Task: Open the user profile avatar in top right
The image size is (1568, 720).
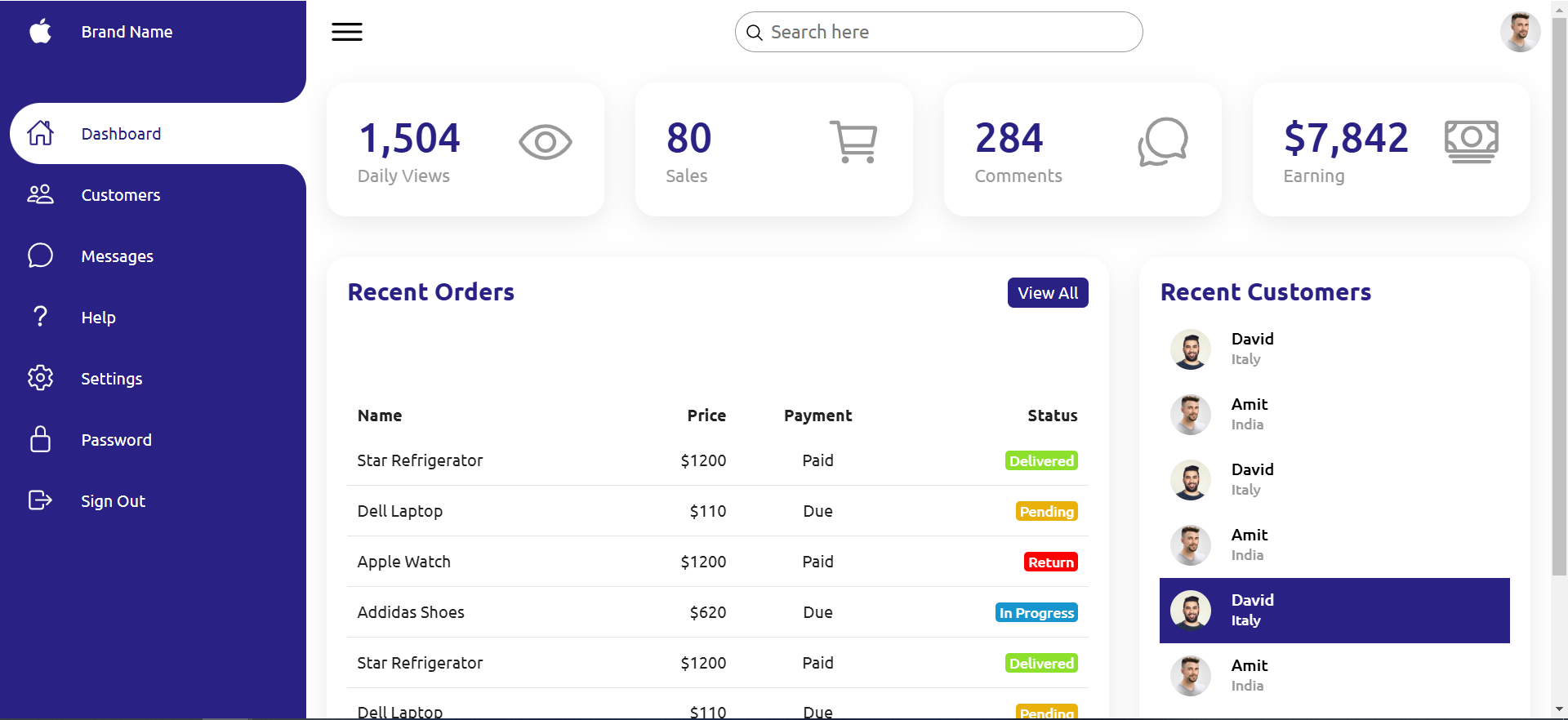Action: click(x=1520, y=32)
